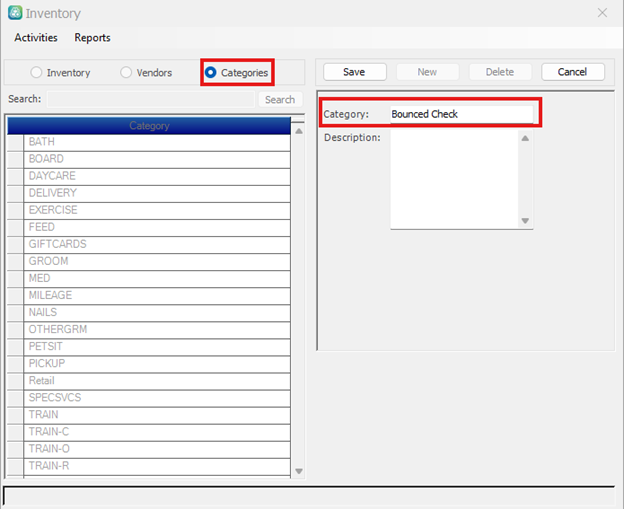Click the Category column header
Screen dimensions: 624x509
coord(149,126)
